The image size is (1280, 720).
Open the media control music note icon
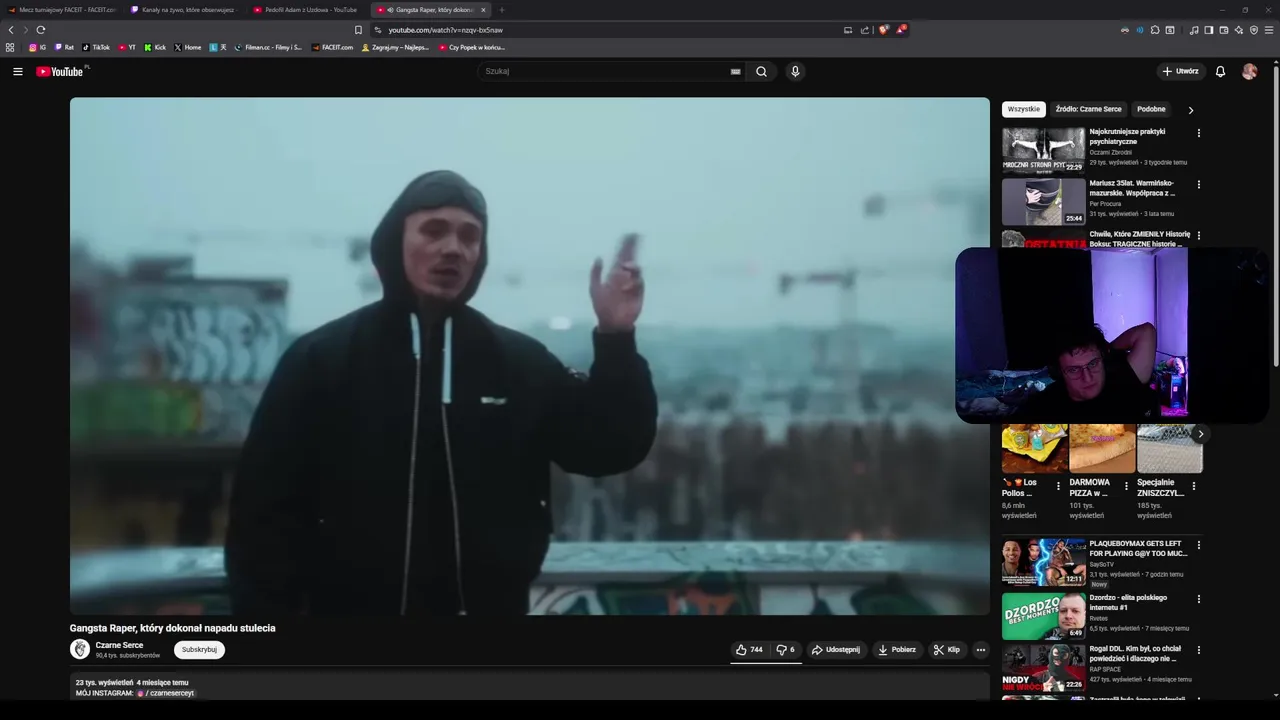(1194, 30)
